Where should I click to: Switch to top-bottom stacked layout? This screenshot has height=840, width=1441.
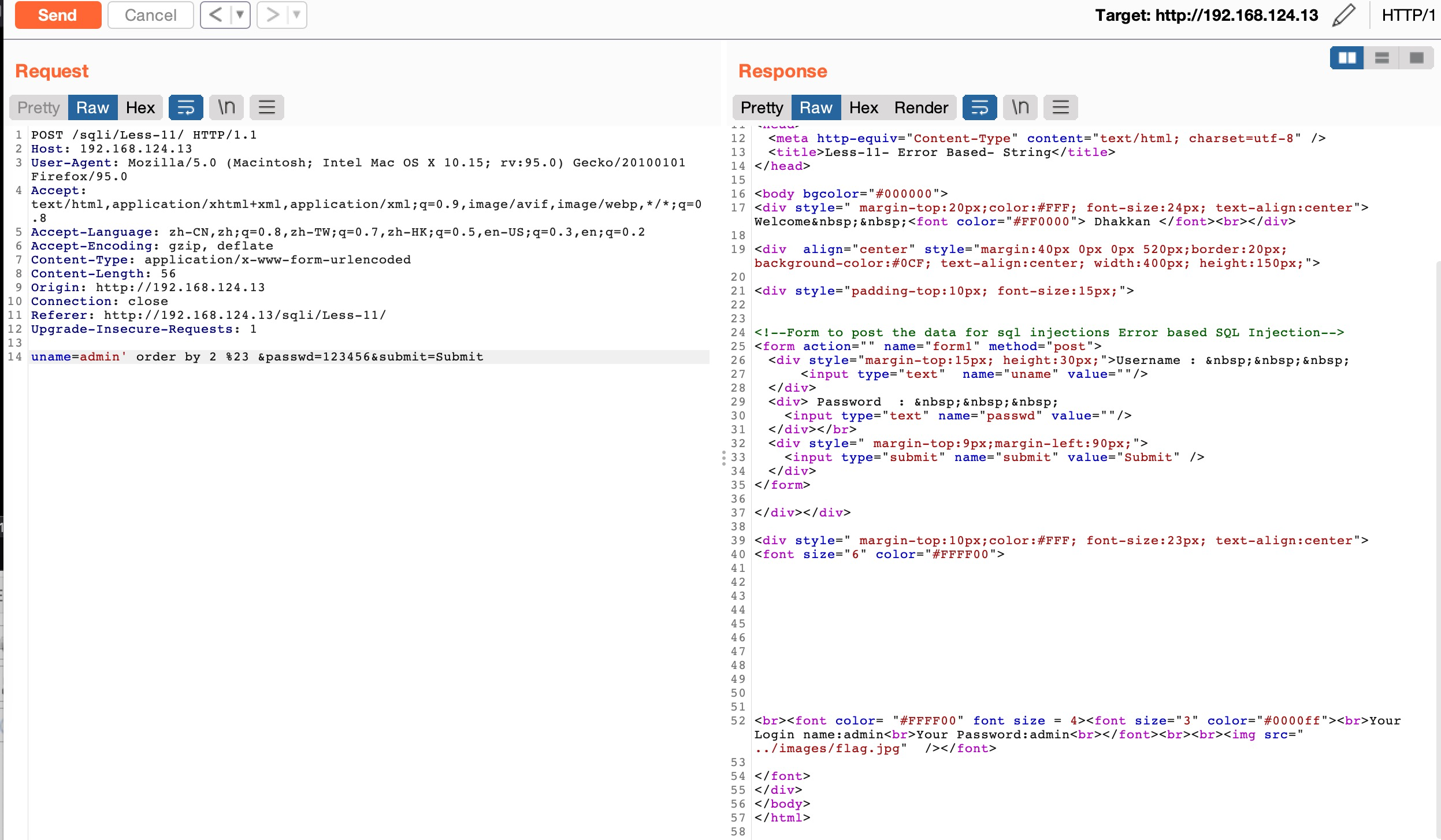1381,58
